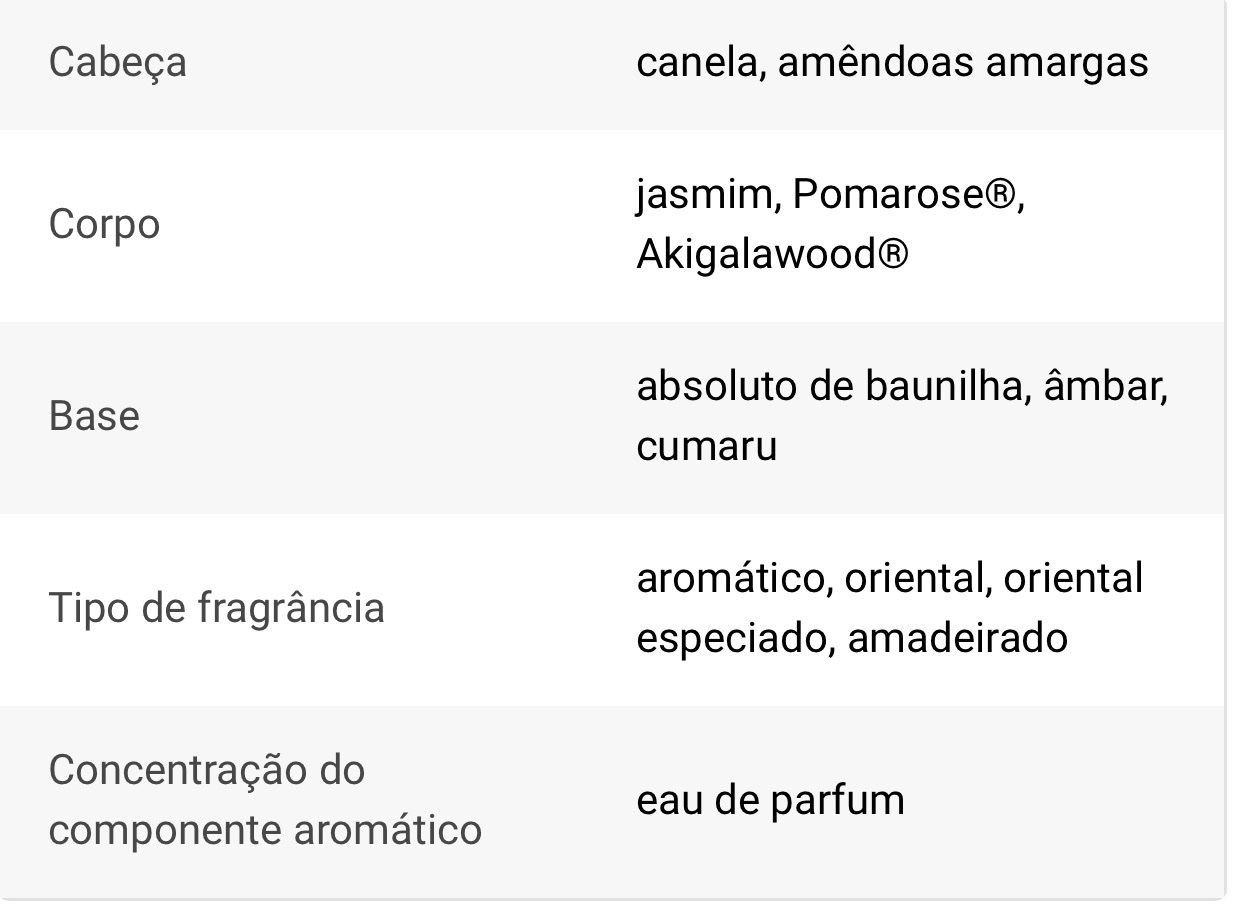Click the Concentração do componente aromático label
This screenshot has height=907, width=1236.
pos(264,800)
